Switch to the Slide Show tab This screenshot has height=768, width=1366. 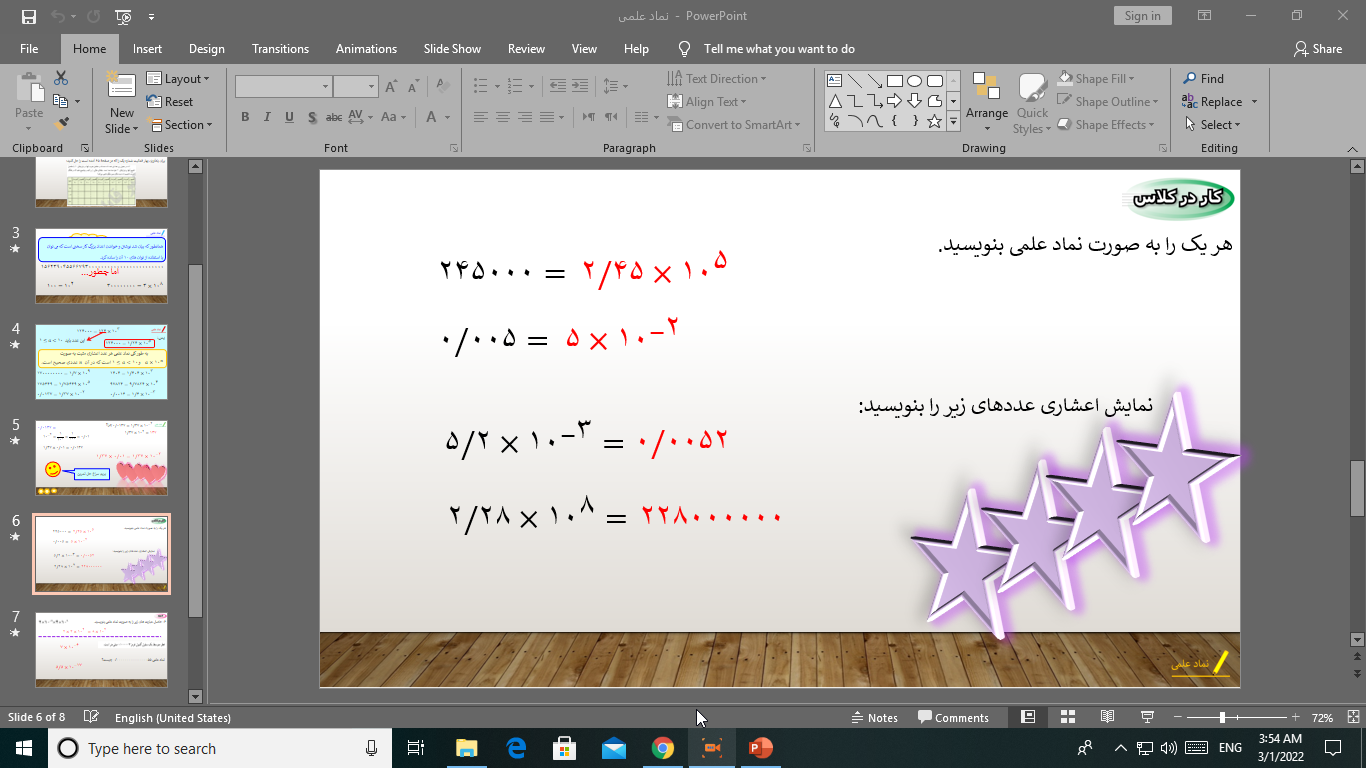(x=452, y=49)
